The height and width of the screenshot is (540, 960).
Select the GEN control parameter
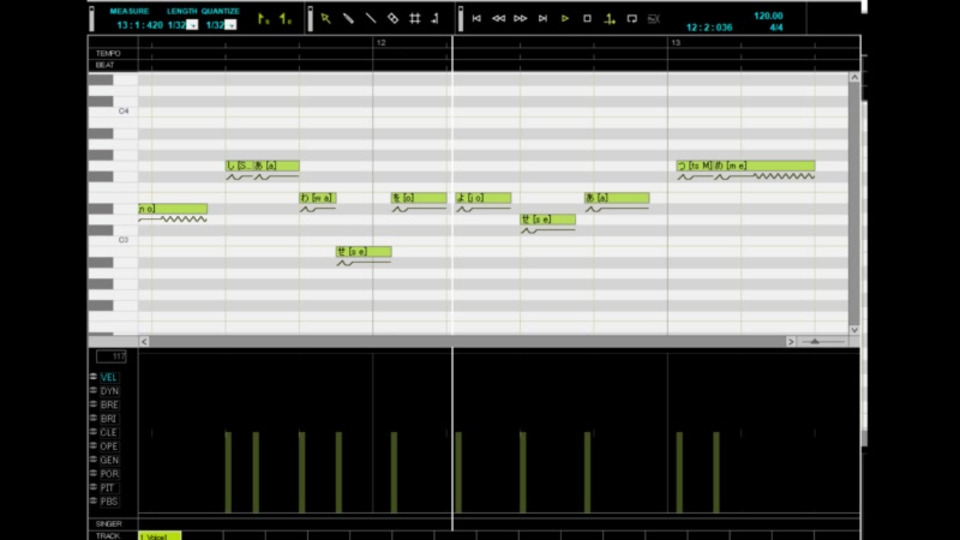tap(109, 460)
